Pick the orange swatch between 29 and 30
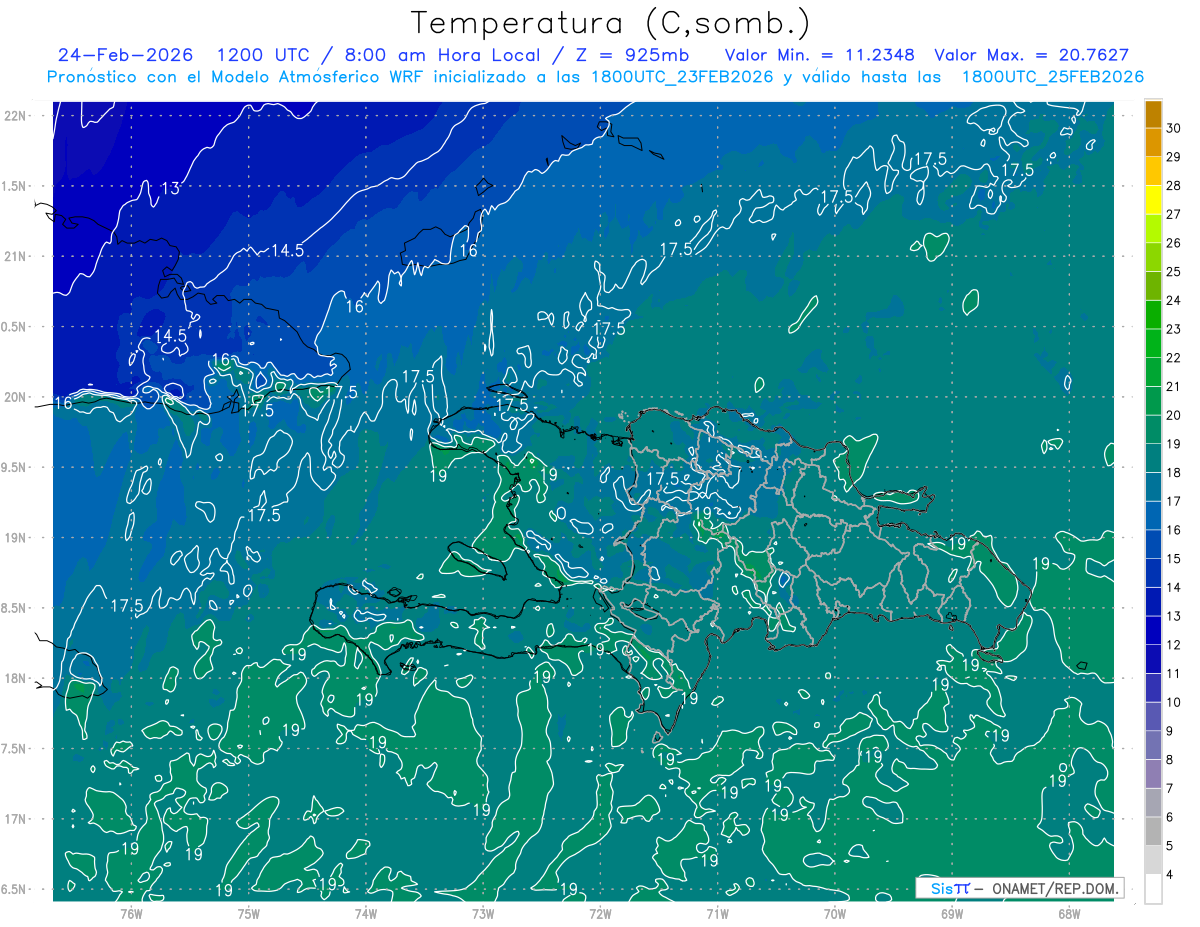This screenshot has width=1200, height=927. pyautogui.click(x=1153, y=142)
